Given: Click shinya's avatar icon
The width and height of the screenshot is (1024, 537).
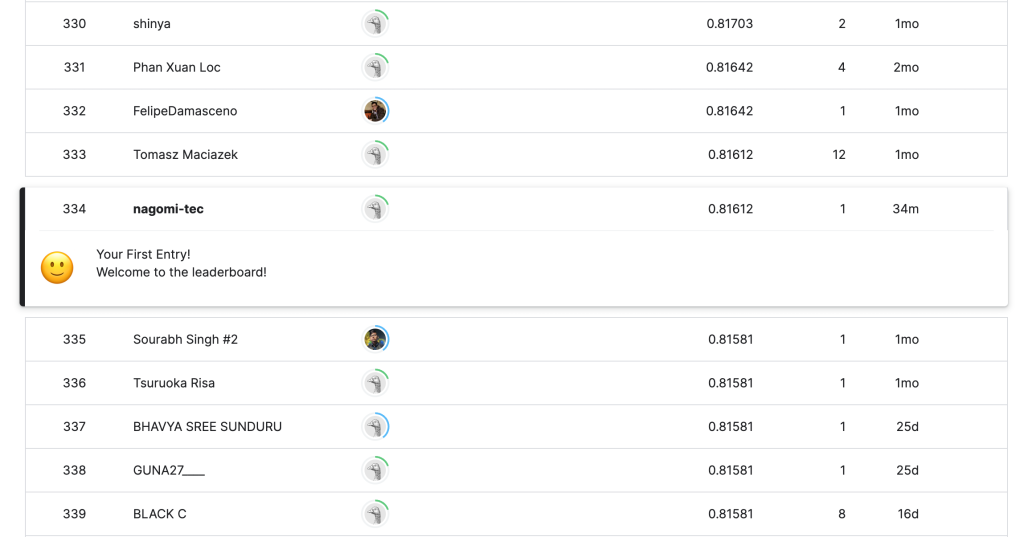Looking at the screenshot, I should [x=375, y=24].
